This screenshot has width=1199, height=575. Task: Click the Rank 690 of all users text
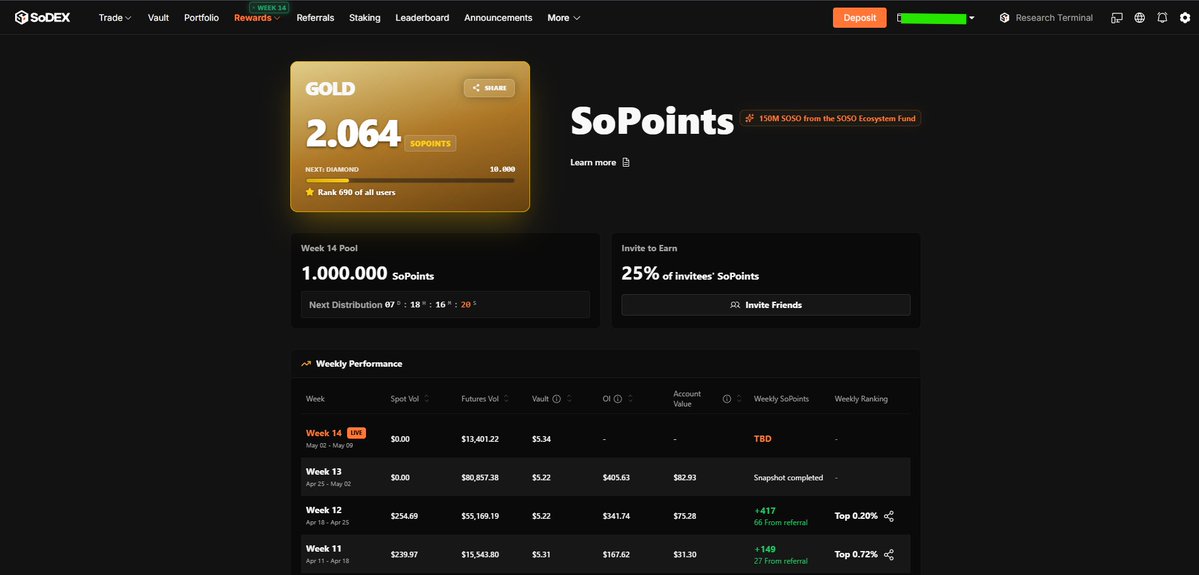356,192
